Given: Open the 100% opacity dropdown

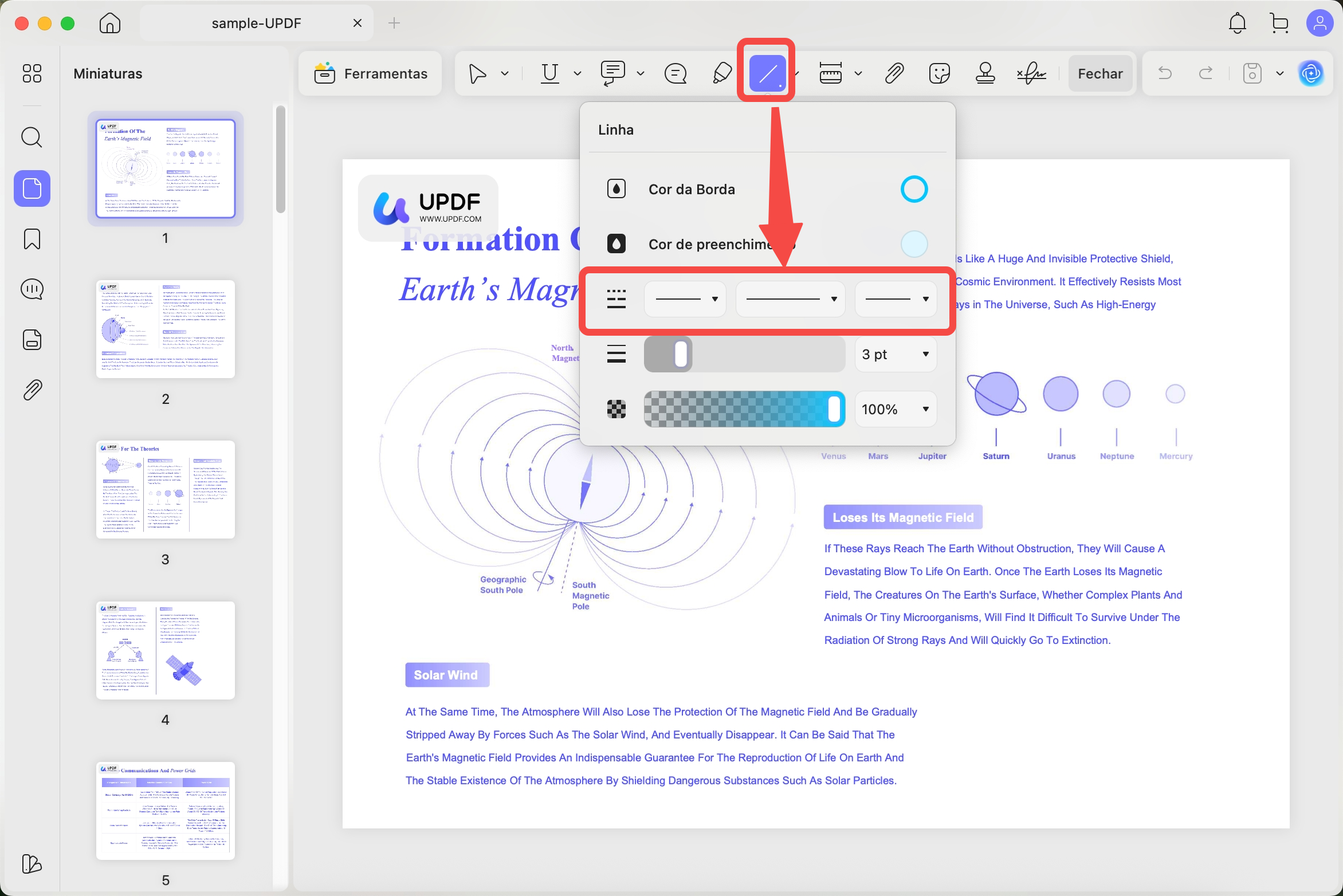Looking at the screenshot, I should [x=896, y=410].
